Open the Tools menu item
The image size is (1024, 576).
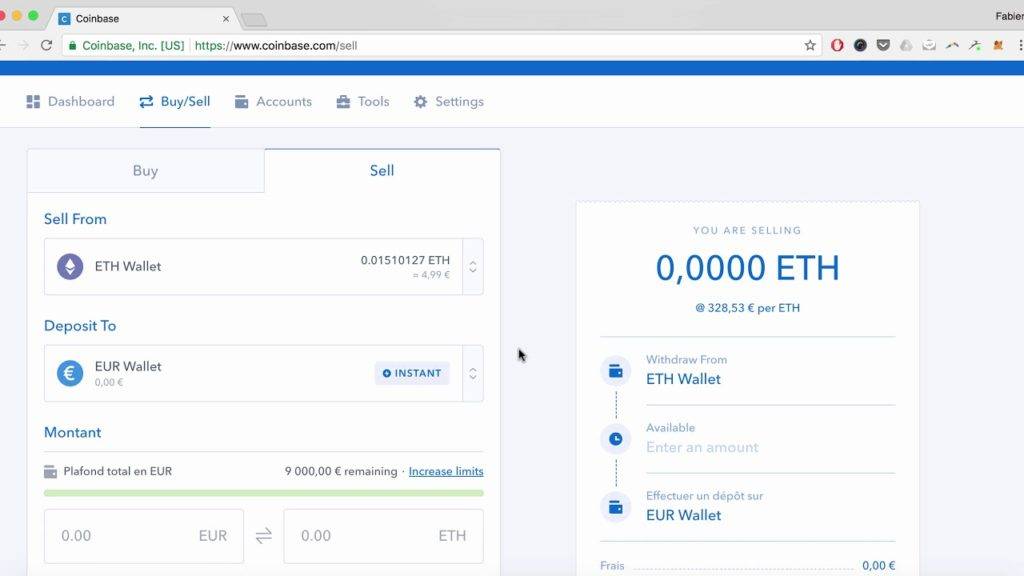pyautogui.click(x=362, y=101)
